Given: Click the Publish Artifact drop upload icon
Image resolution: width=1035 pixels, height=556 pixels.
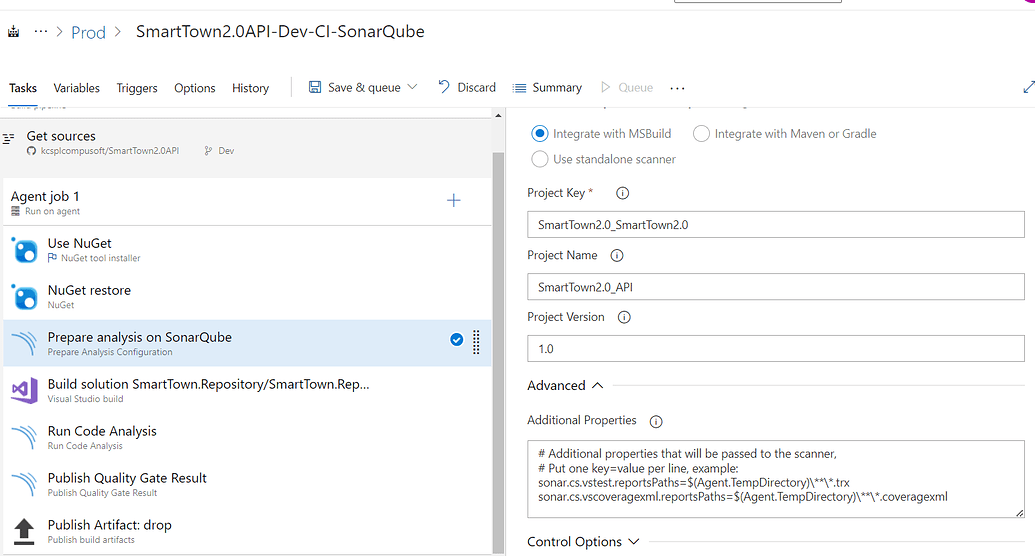Looking at the screenshot, I should (x=25, y=531).
